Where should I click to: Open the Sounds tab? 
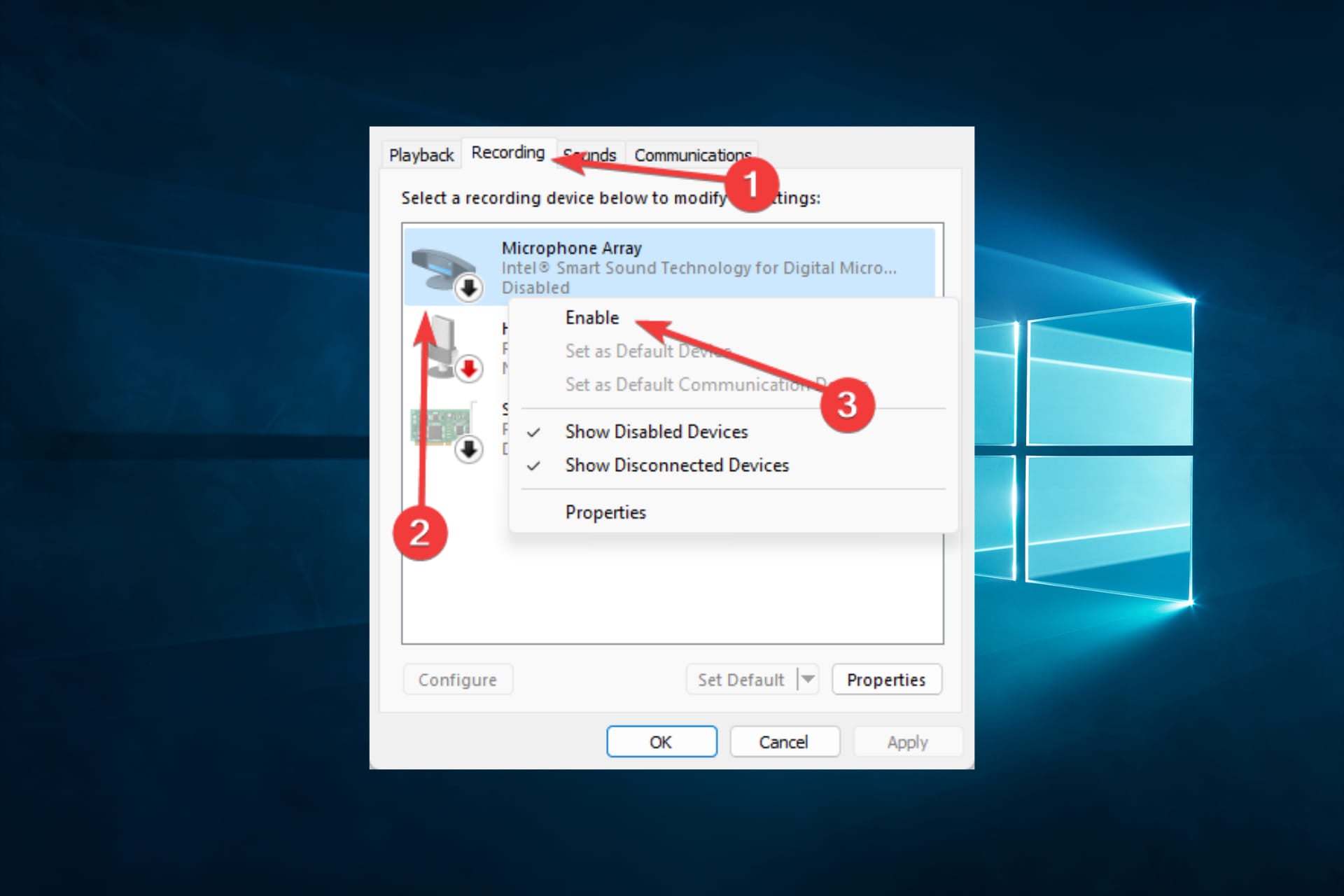591,155
